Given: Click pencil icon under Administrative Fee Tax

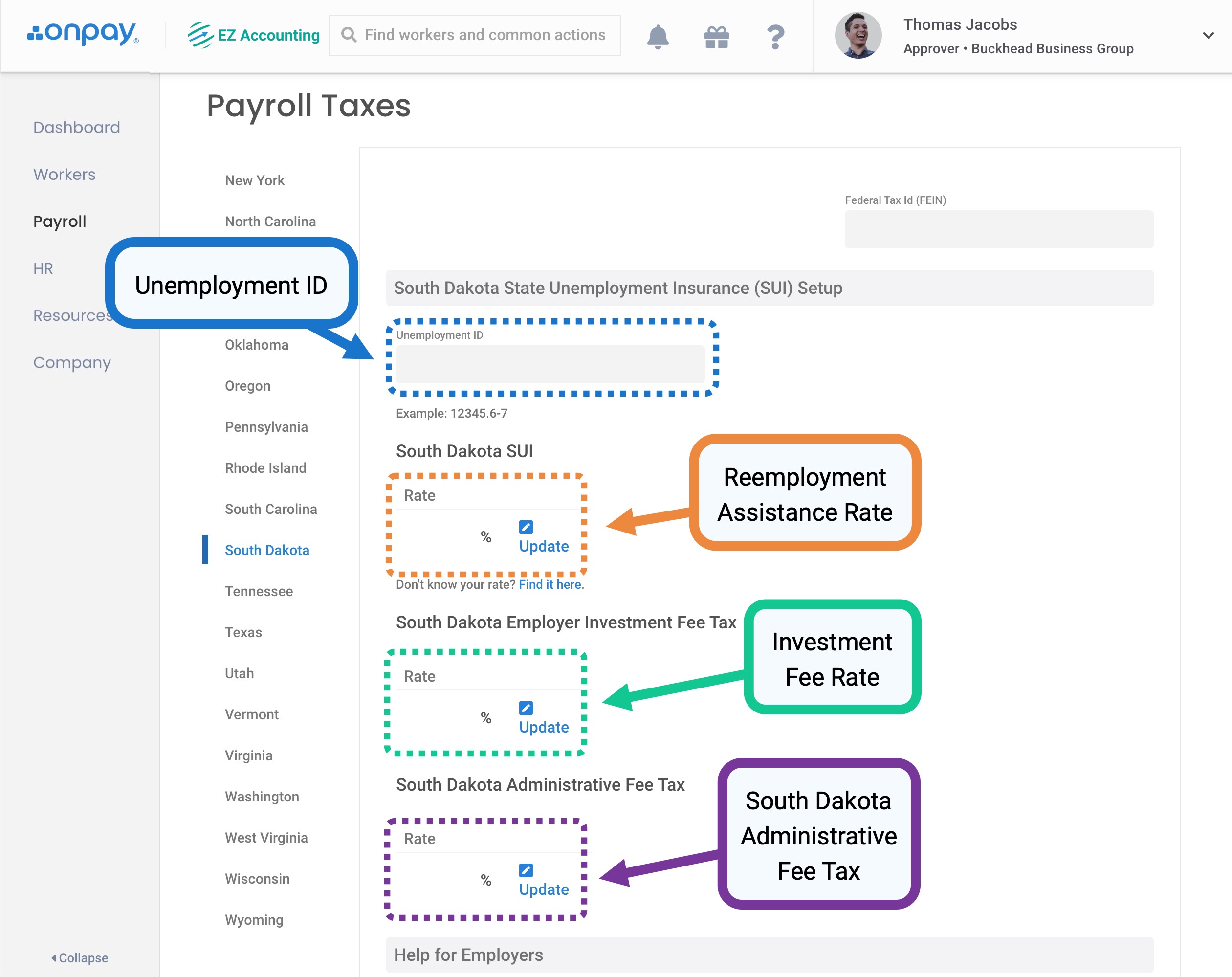Looking at the screenshot, I should [526, 870].
